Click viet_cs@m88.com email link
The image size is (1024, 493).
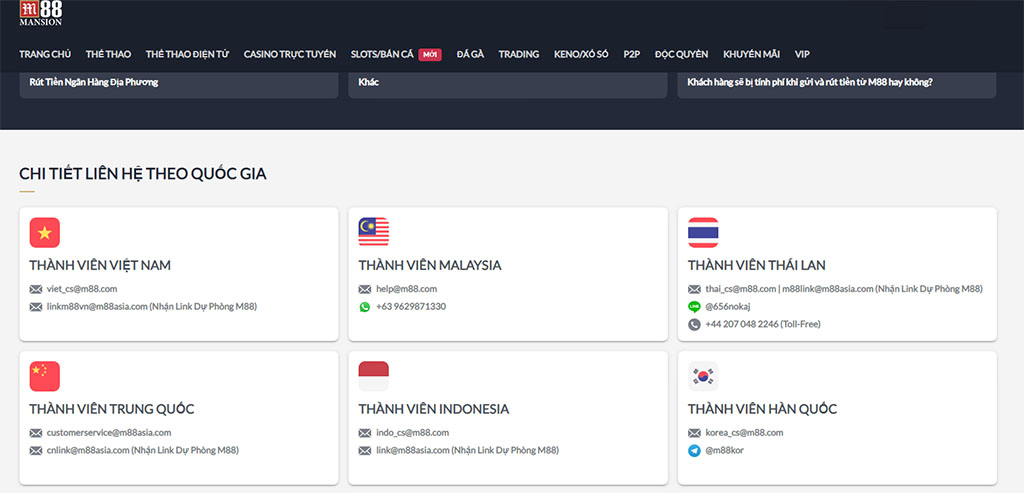click(82, 289)
